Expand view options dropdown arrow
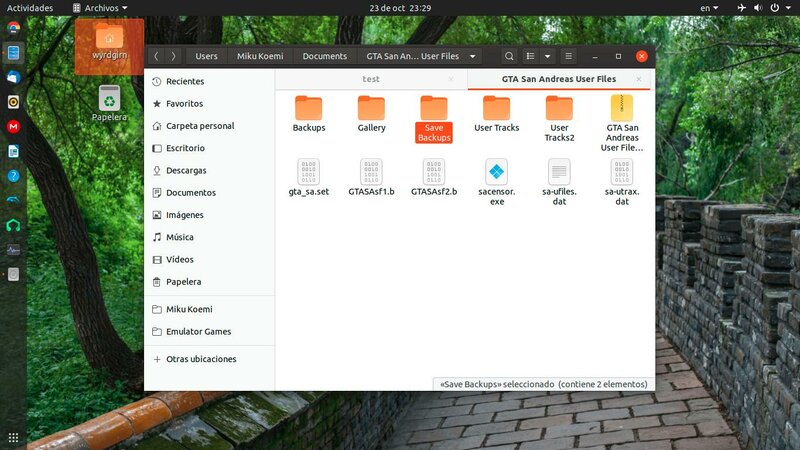The width and height of the screenshot is (800, 450). click(547, 56)
